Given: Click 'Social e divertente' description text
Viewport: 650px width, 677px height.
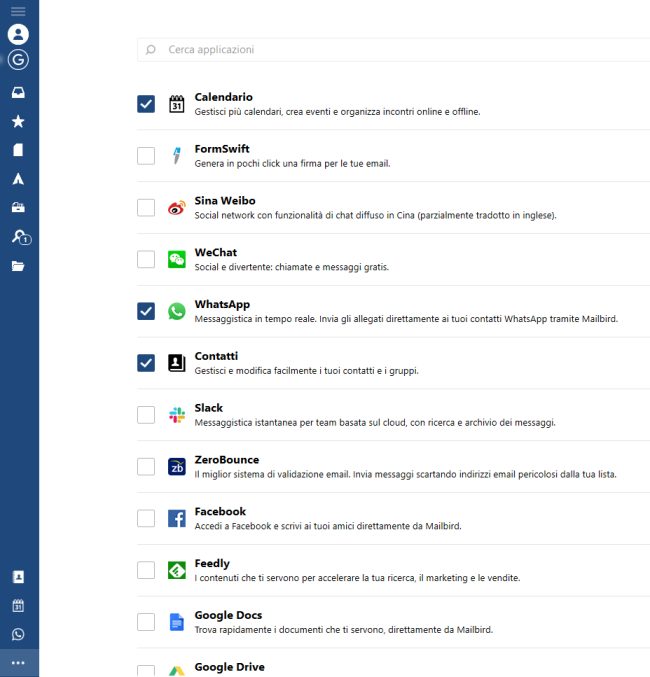Looking at the screenshot, I should (292, 267).
